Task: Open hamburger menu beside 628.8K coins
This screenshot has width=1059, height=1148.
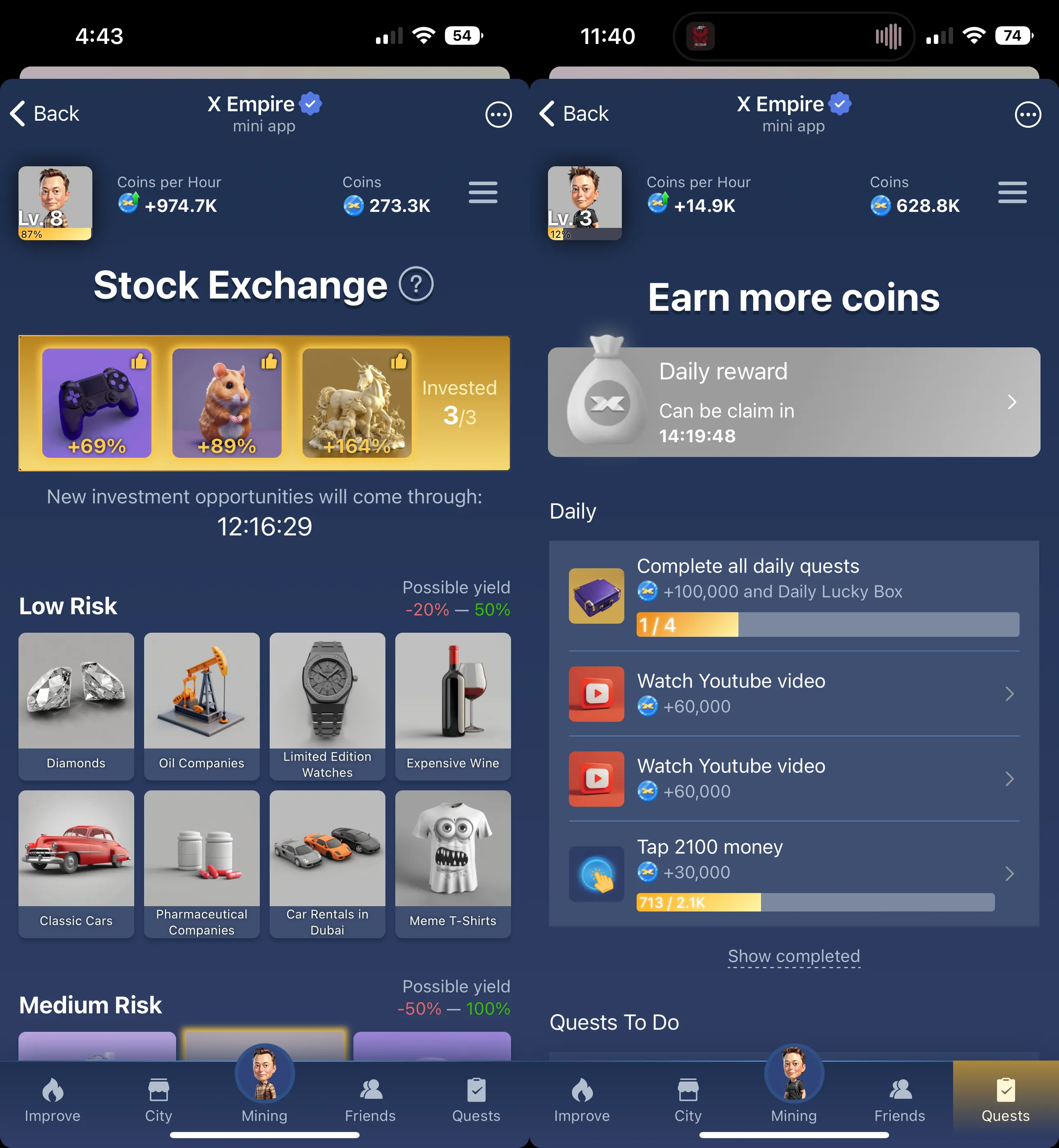Action: pyautogui.click(x=1013, y=193)
